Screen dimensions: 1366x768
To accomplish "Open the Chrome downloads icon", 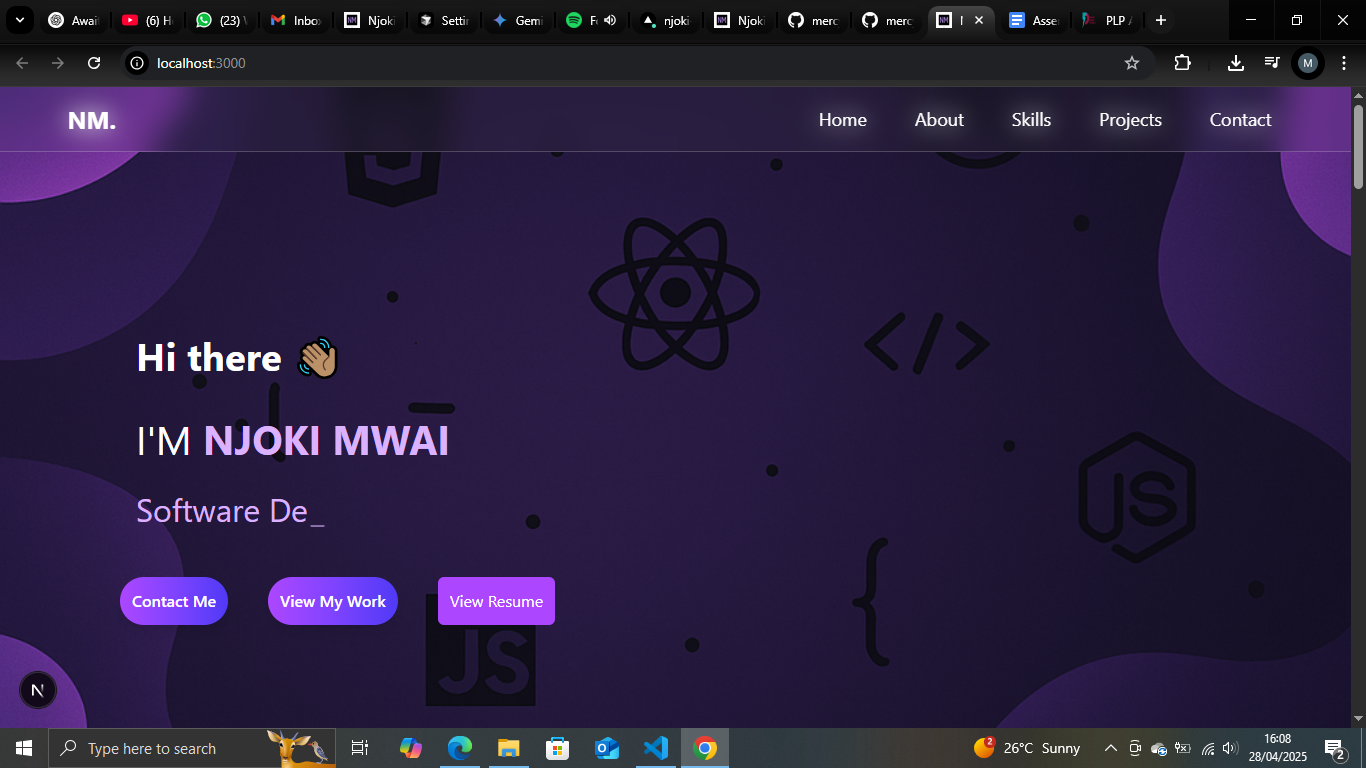I will (x=1236, y=63).
